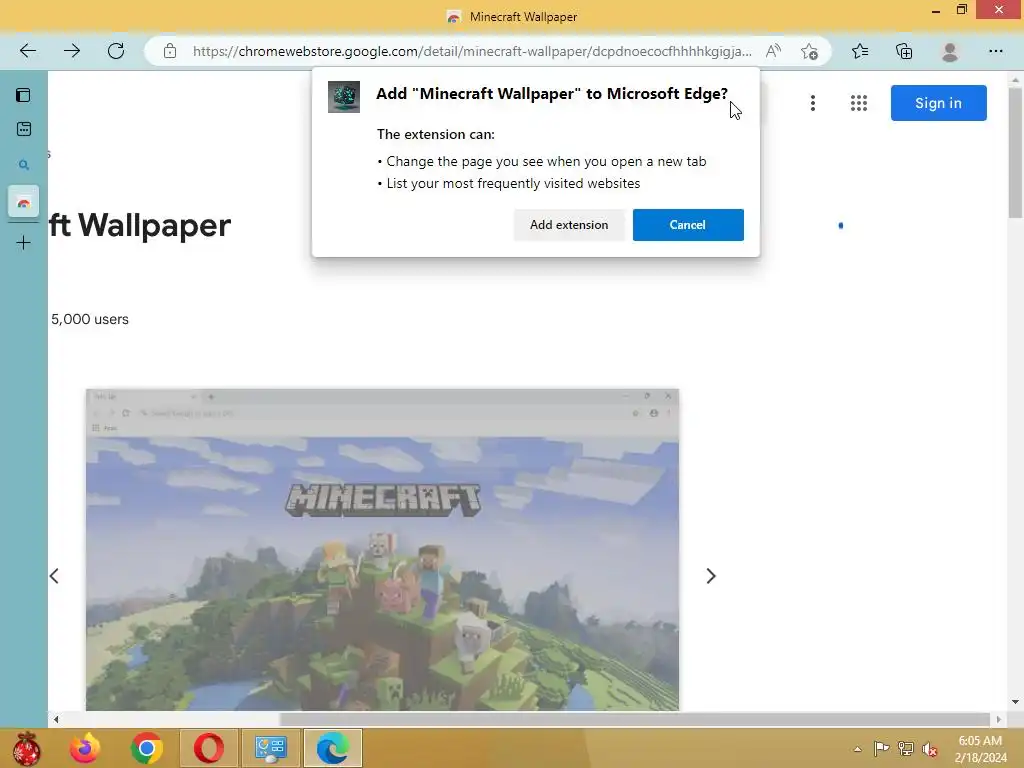Screen dimensions: 1024x768
Task: Click the muted volume tray icon
Action: point(929,748)
